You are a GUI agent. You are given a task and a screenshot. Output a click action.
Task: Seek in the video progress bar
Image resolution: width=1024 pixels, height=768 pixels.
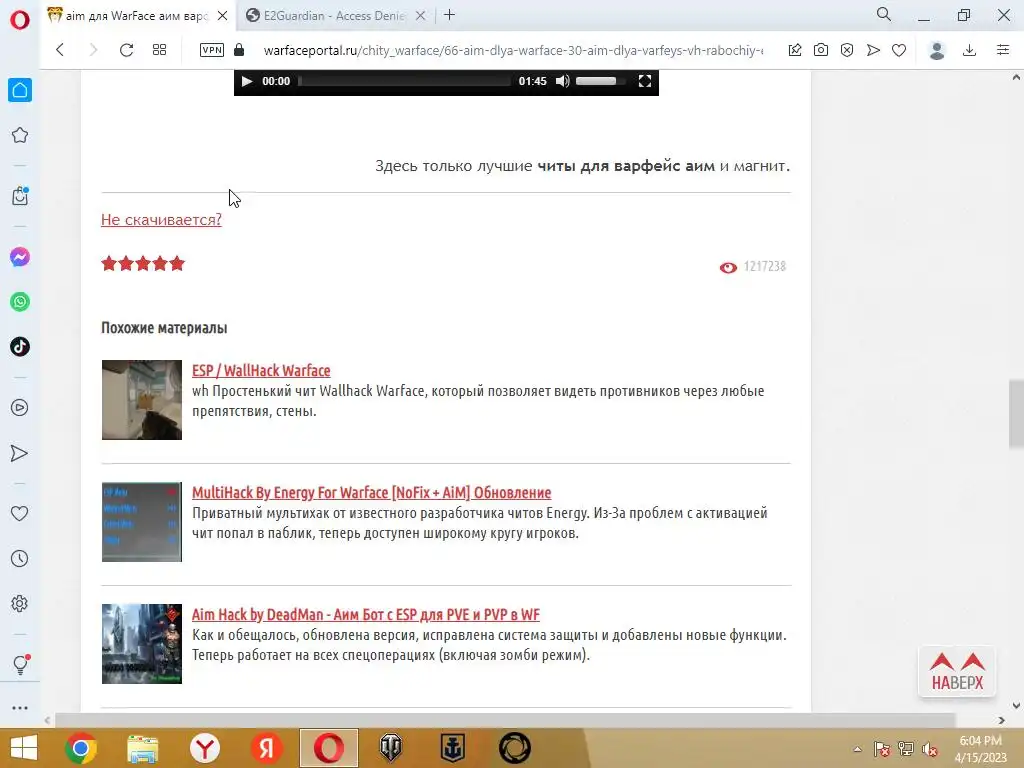(404, 81)
